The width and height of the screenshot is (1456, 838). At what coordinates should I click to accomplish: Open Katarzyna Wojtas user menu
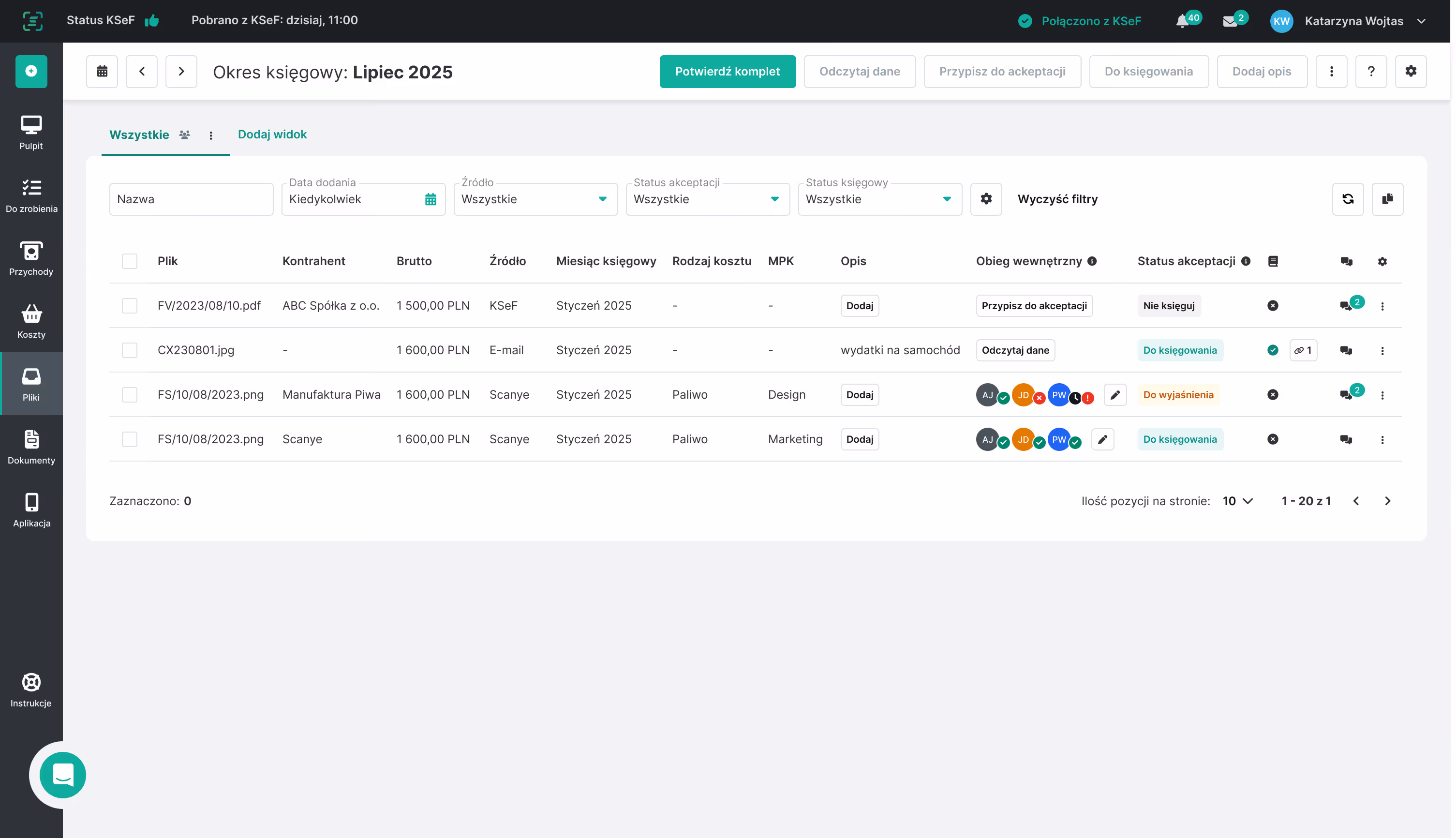click(1348, 21)
